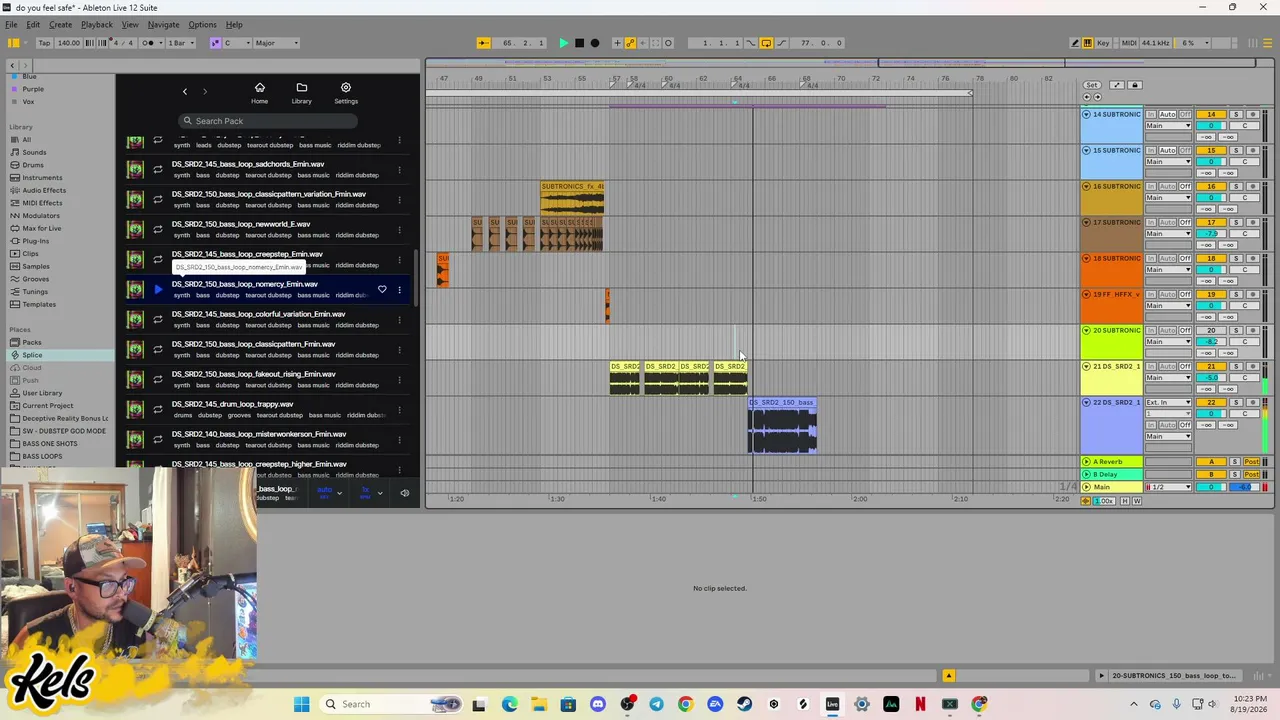Toggle the Arrangement Loop switch
Image resolution: width=1280 pixels, height=720 pixels.
click(x=766, y=43)
